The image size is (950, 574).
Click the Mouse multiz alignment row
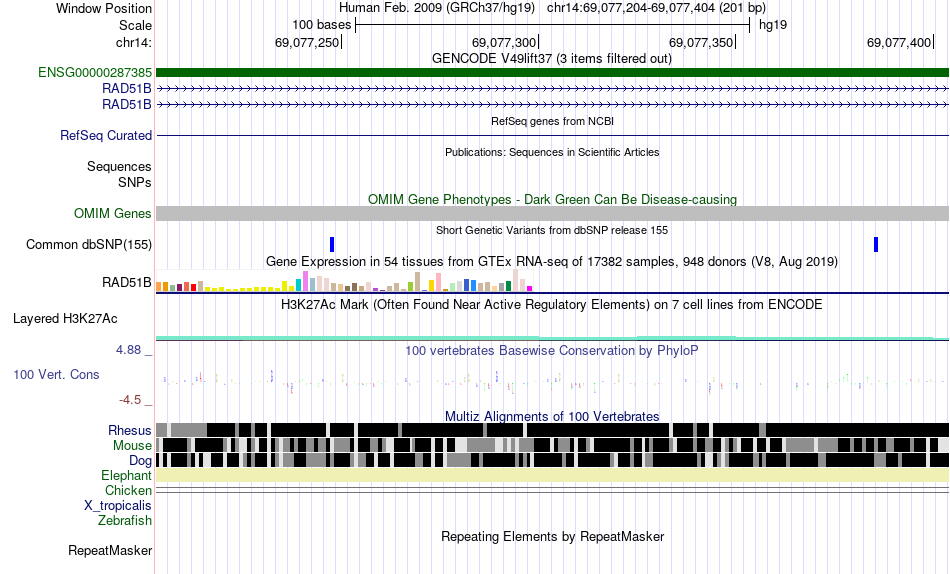(x=553, y=445)
